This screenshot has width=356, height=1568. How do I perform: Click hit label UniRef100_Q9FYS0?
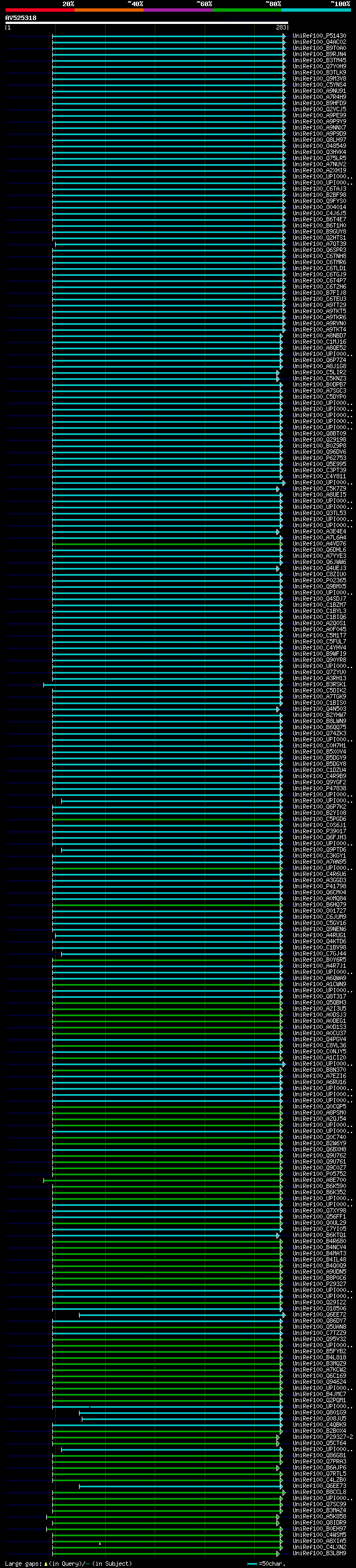(x=319, y=201)
